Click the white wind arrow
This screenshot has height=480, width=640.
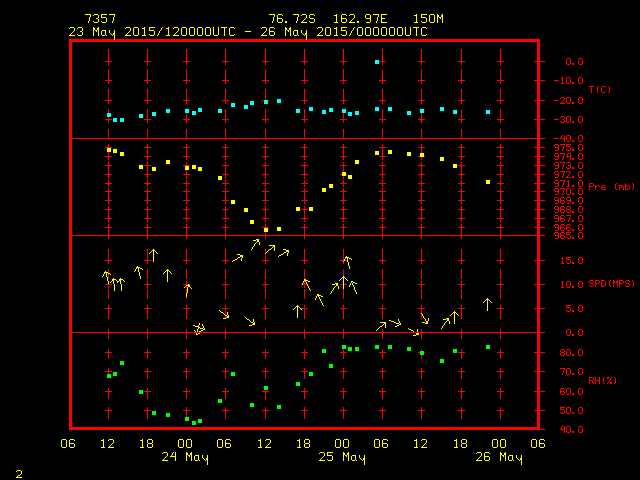[487, 304]
